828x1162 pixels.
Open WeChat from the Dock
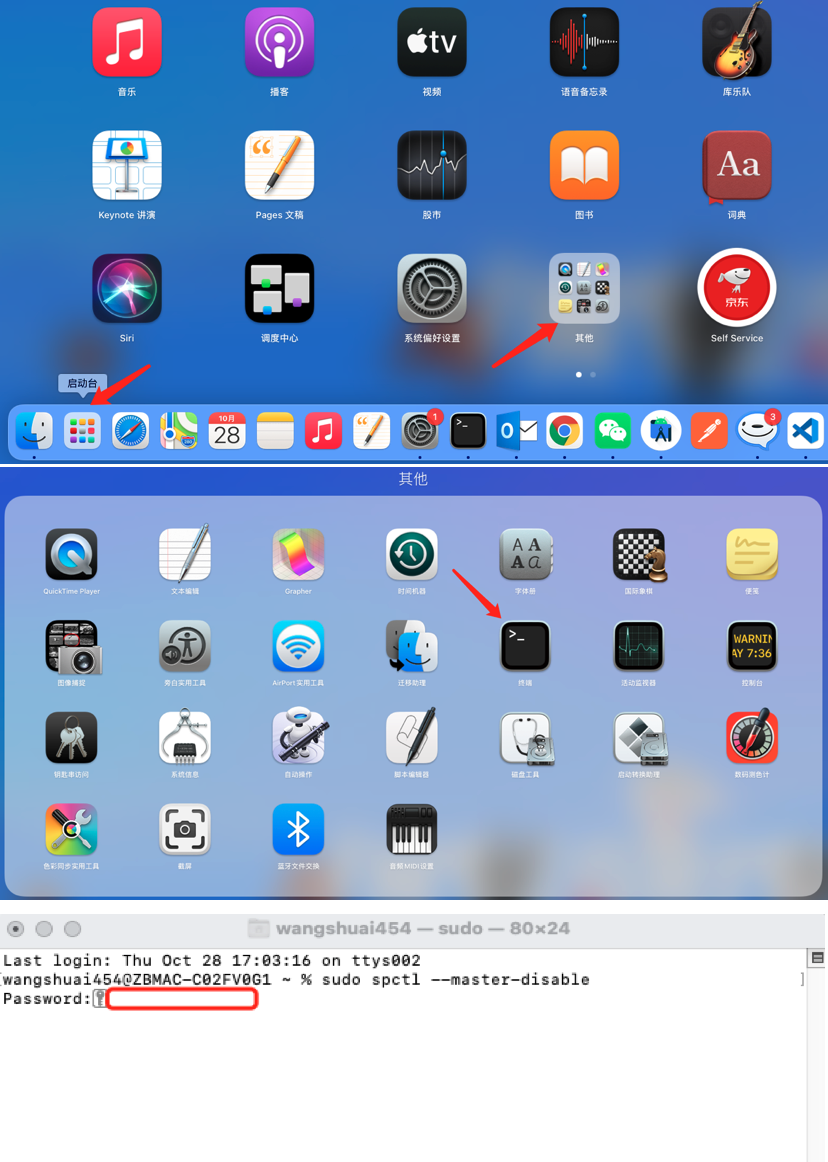pyautogui.click(x=612, y=431)
